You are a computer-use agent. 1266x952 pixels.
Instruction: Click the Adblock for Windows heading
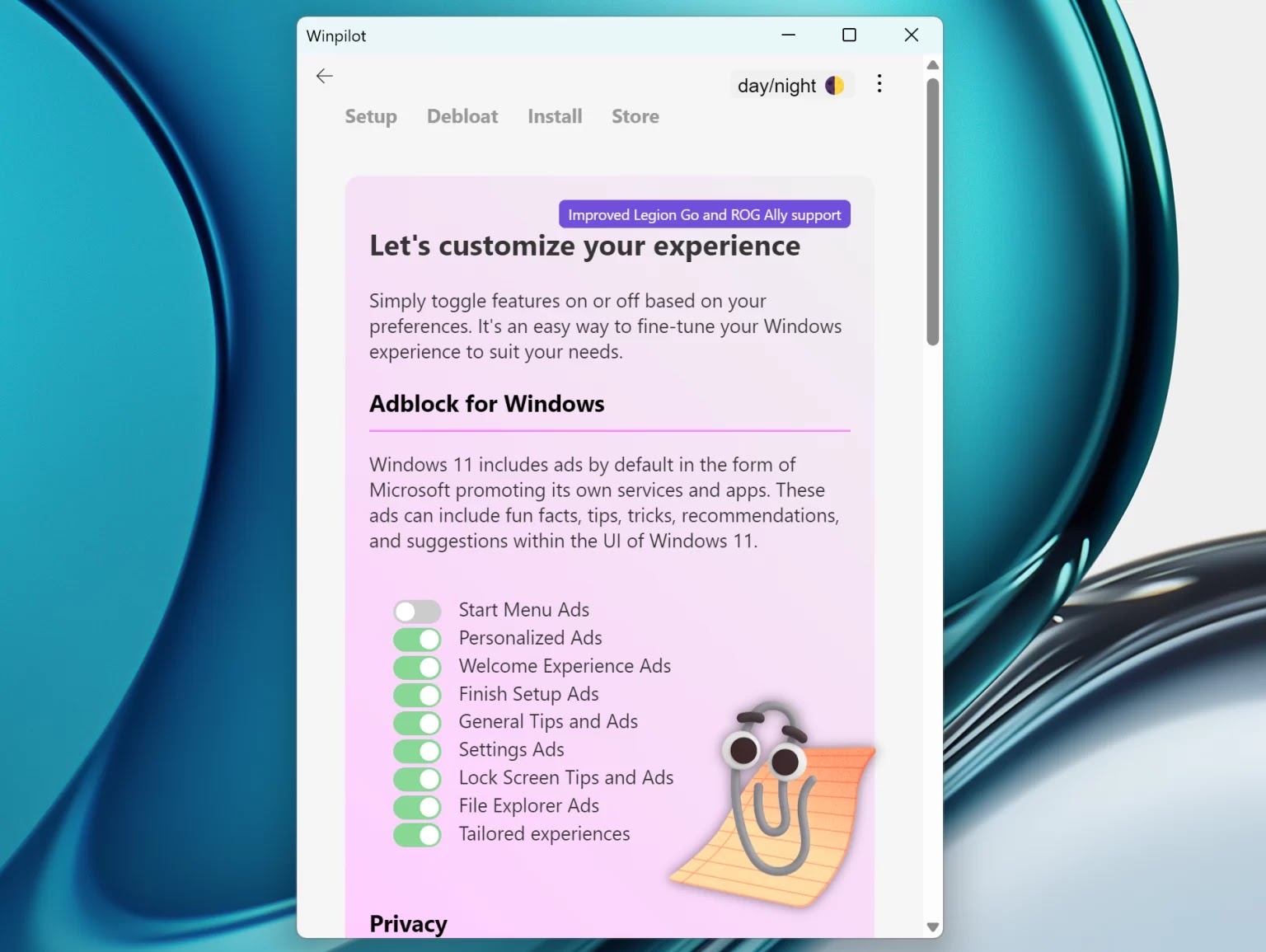click(x=487, y=404)
